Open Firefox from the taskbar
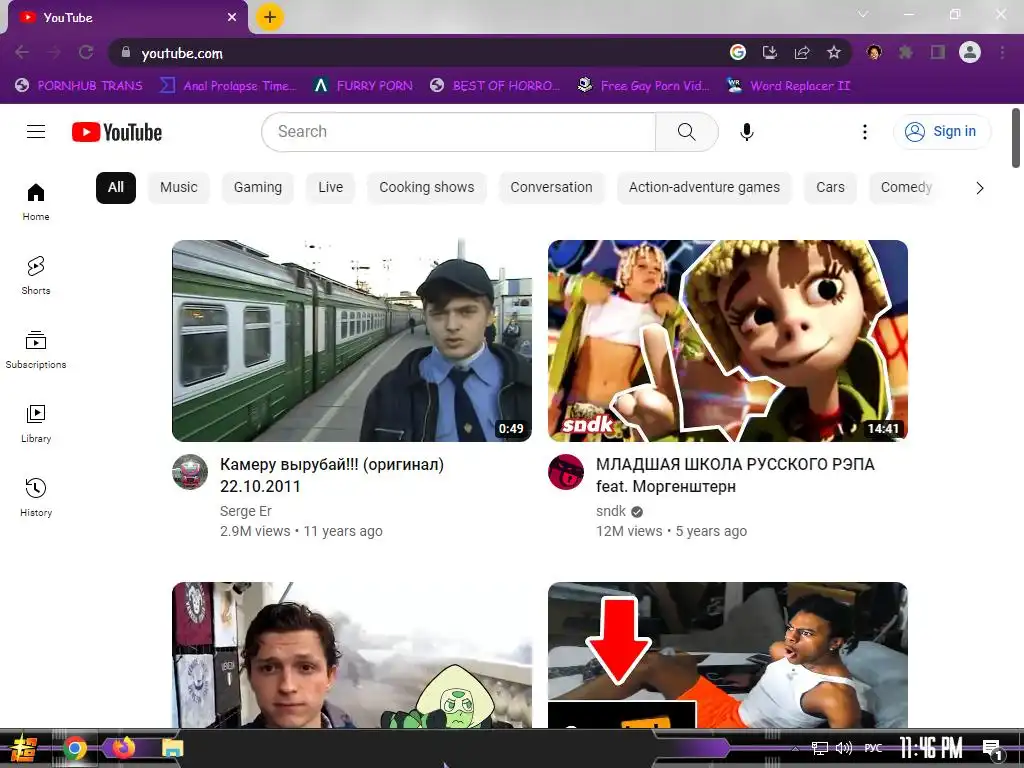The height and width of the screenshot is (768, 1024). tap(123, 747)
